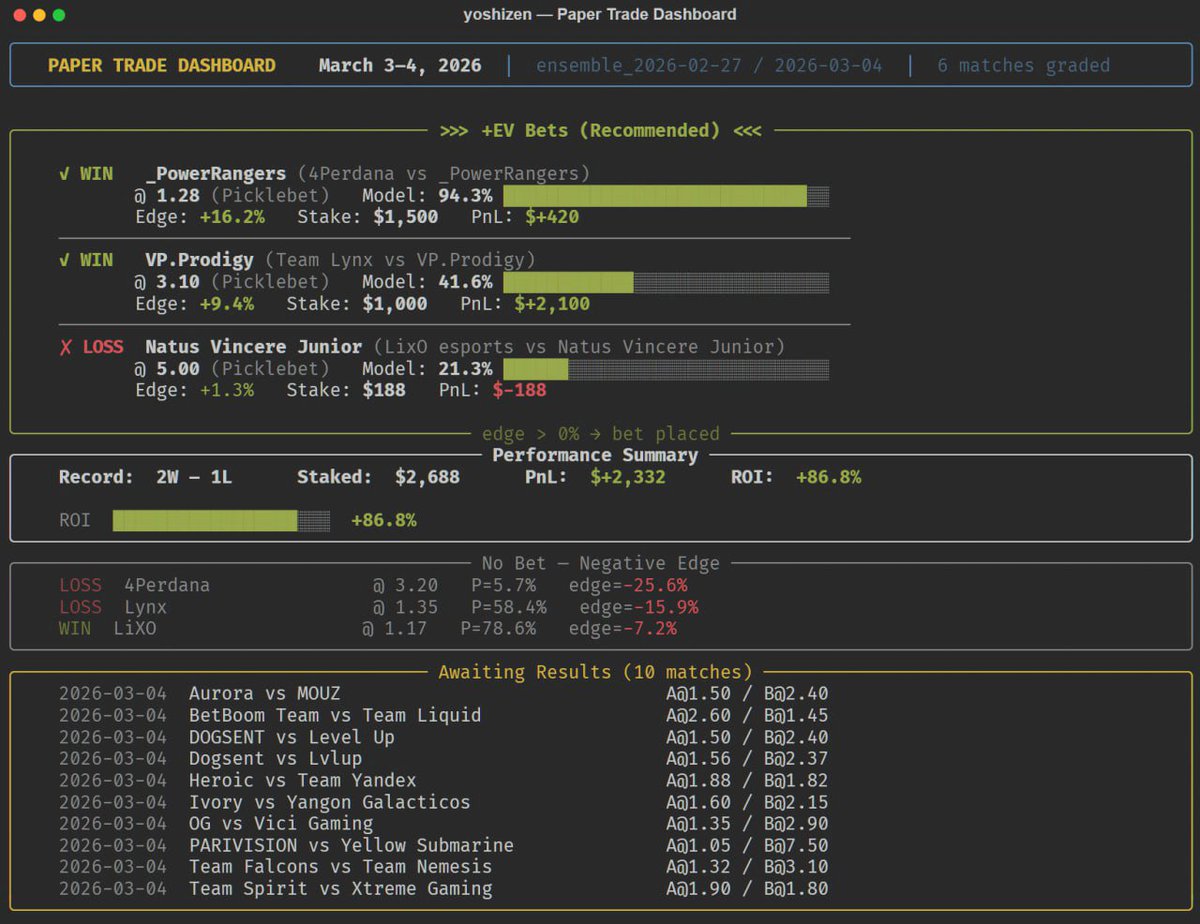The height and width of the screenshot is (924, 1200).
Task: Click the A@2.60 / B@1.45 odds
Action: click(747, 715)
